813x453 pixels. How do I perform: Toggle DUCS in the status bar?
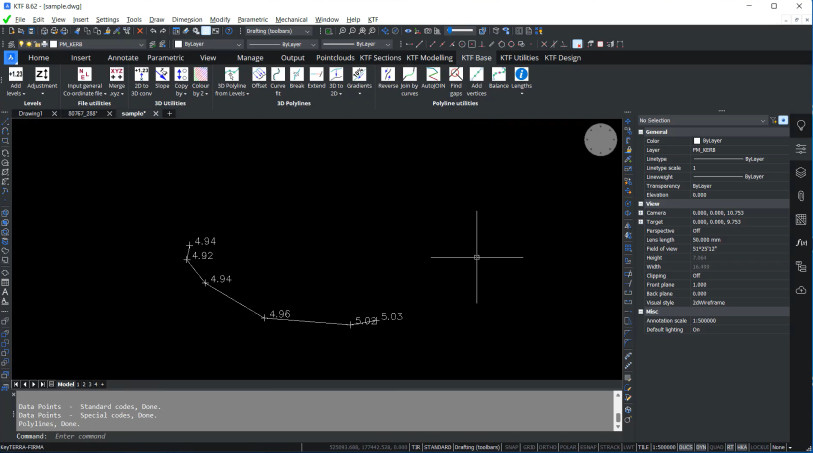coord(685,447)
